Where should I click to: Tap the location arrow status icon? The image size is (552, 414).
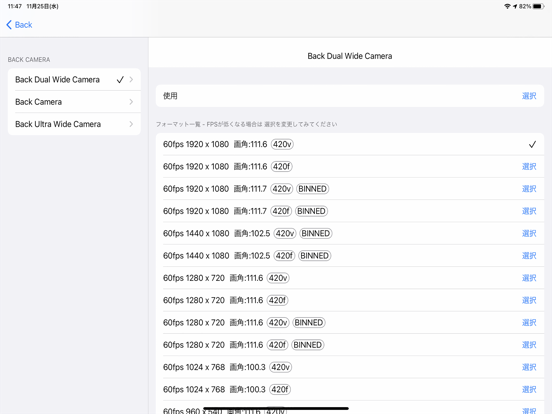click(x=515, y=6)
